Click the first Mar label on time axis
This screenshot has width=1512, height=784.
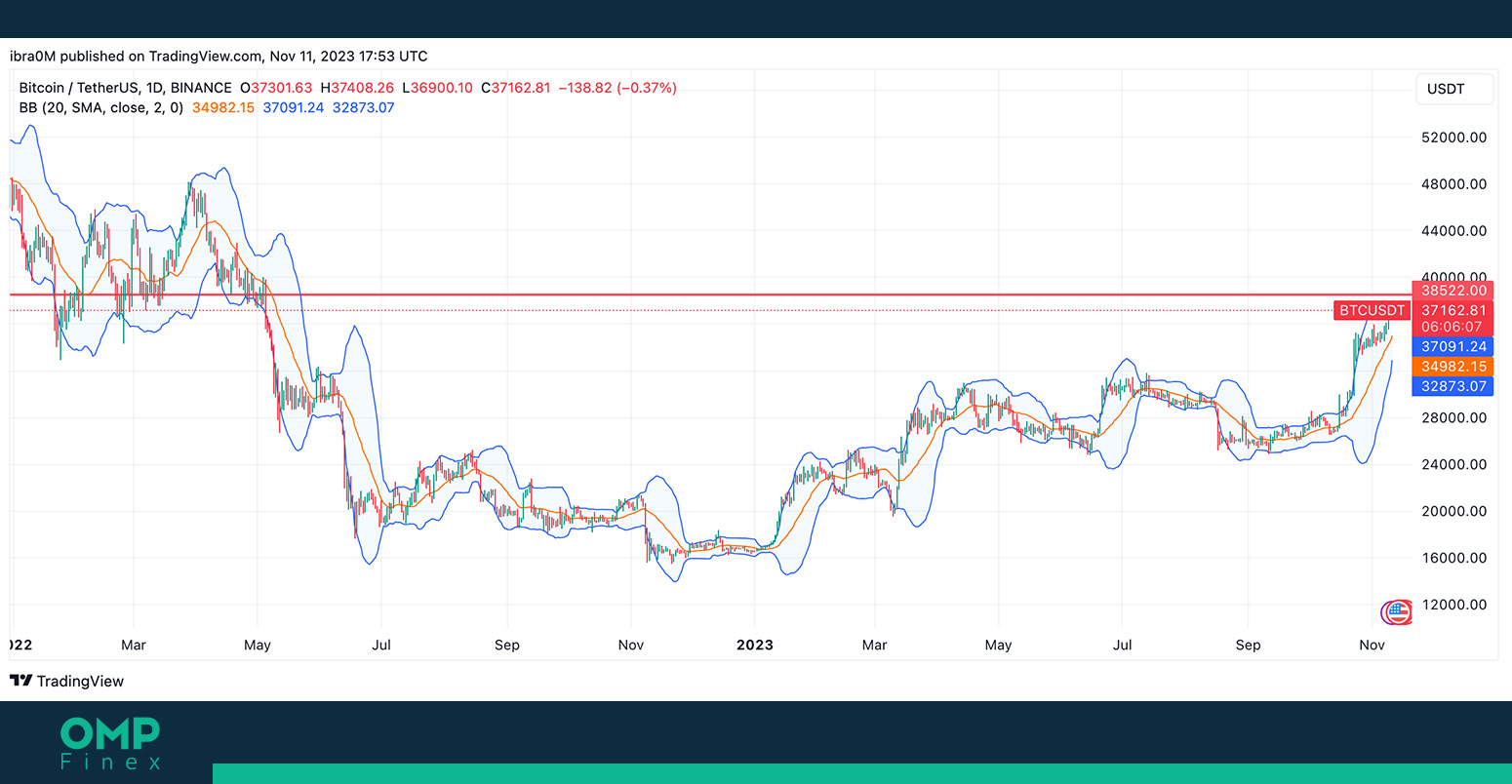tap(134, 645)
